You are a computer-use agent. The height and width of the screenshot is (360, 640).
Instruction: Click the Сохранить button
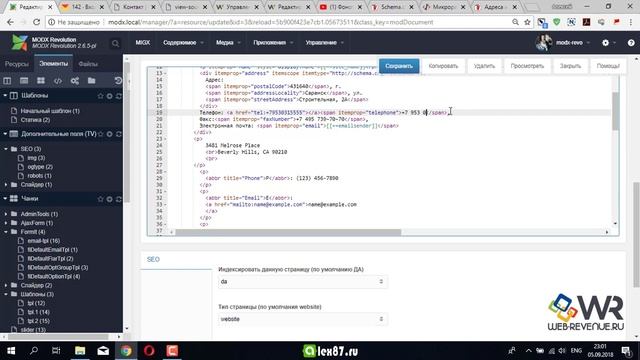pos(399,66)
